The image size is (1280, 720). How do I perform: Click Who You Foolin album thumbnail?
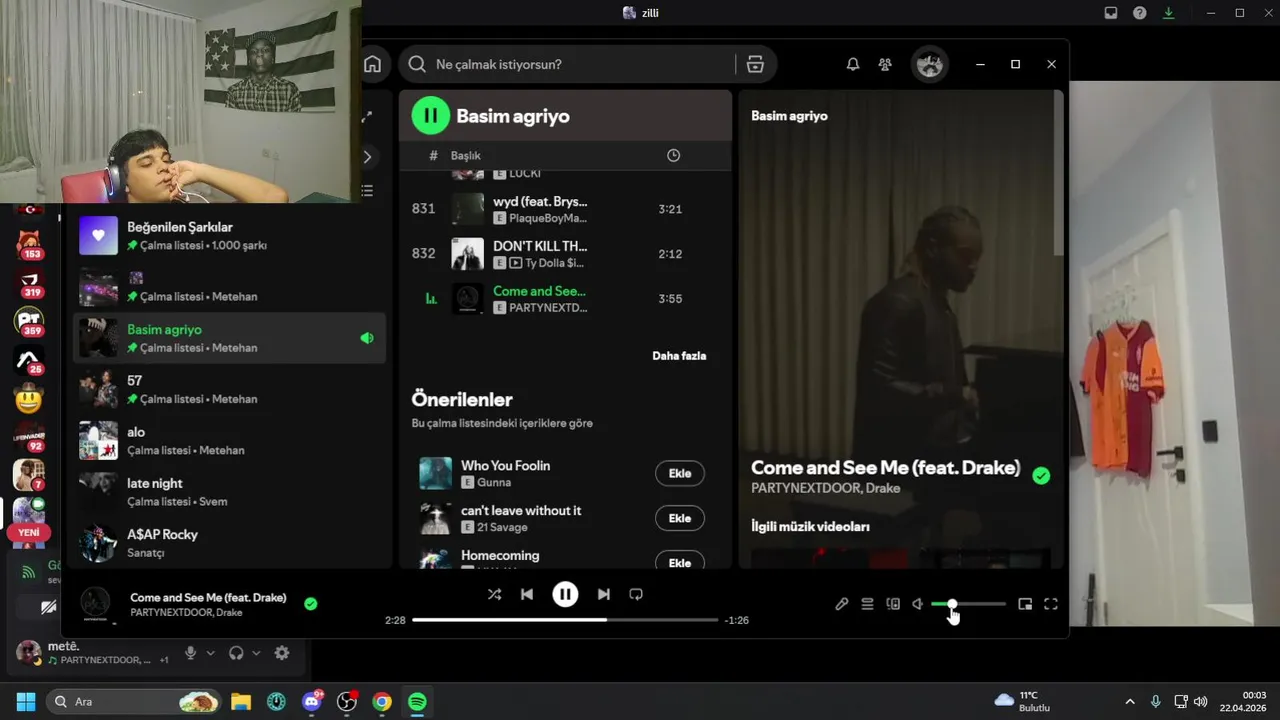click(435, 473)
